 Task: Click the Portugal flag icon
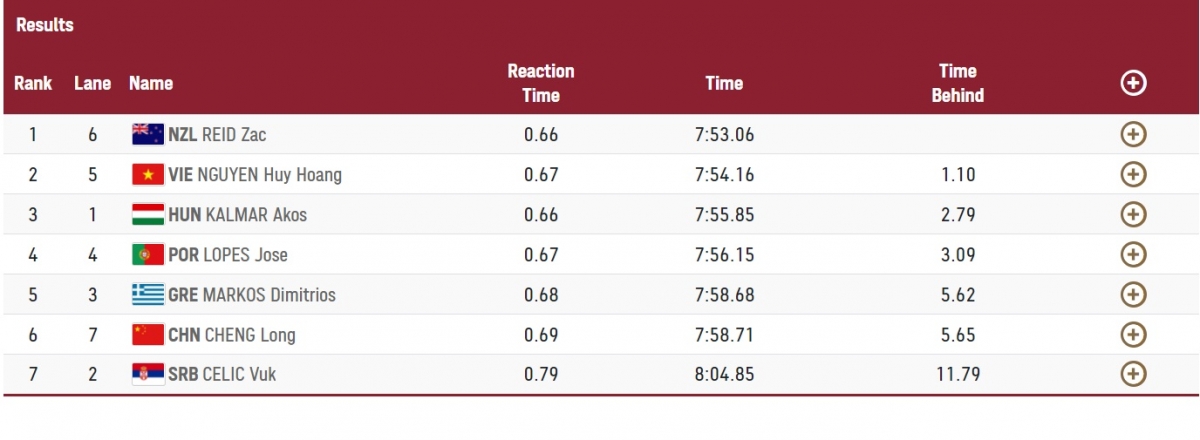point(148,255)
